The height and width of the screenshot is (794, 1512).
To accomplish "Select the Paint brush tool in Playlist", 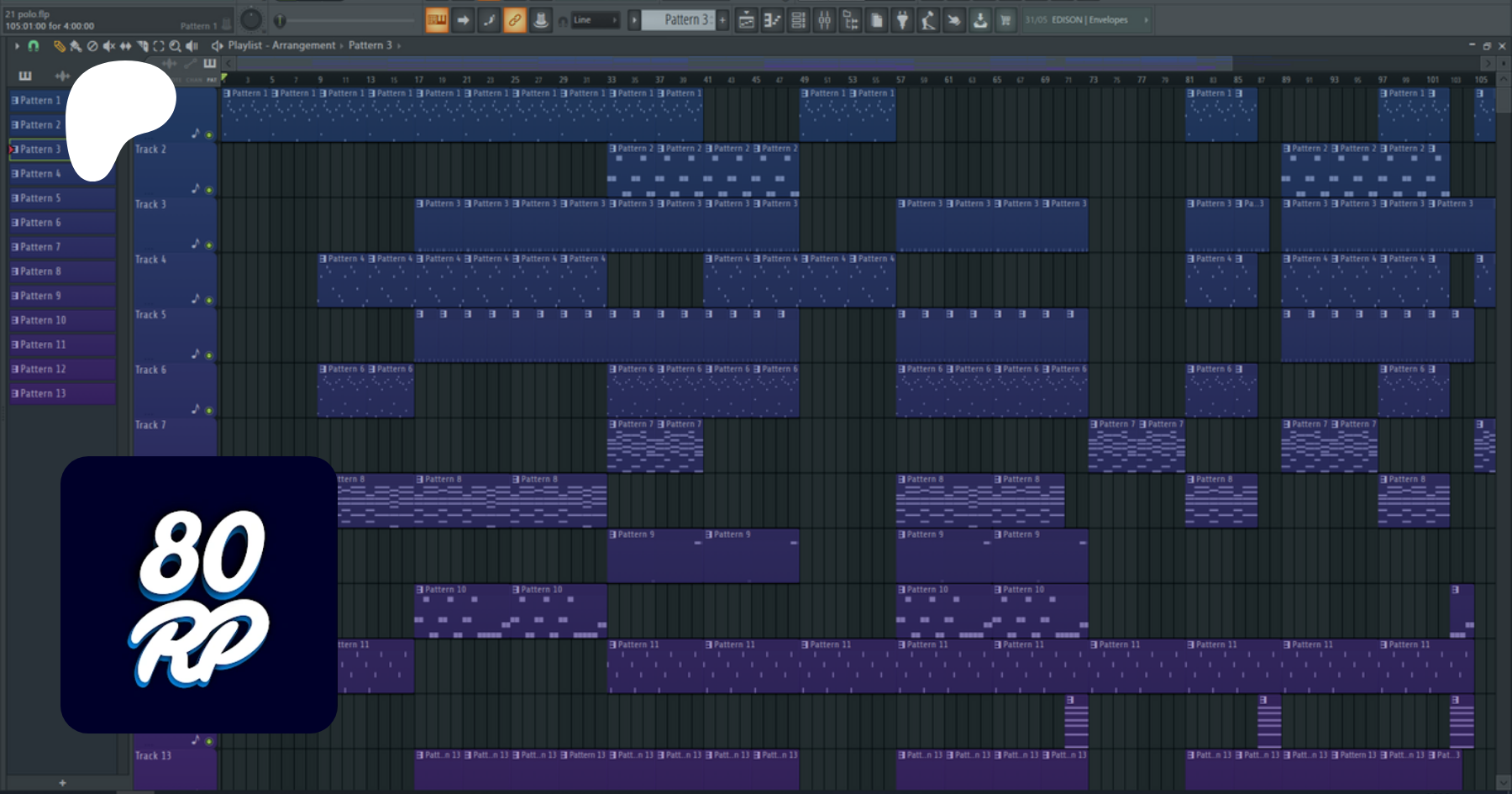I will [x=76, y=46].
